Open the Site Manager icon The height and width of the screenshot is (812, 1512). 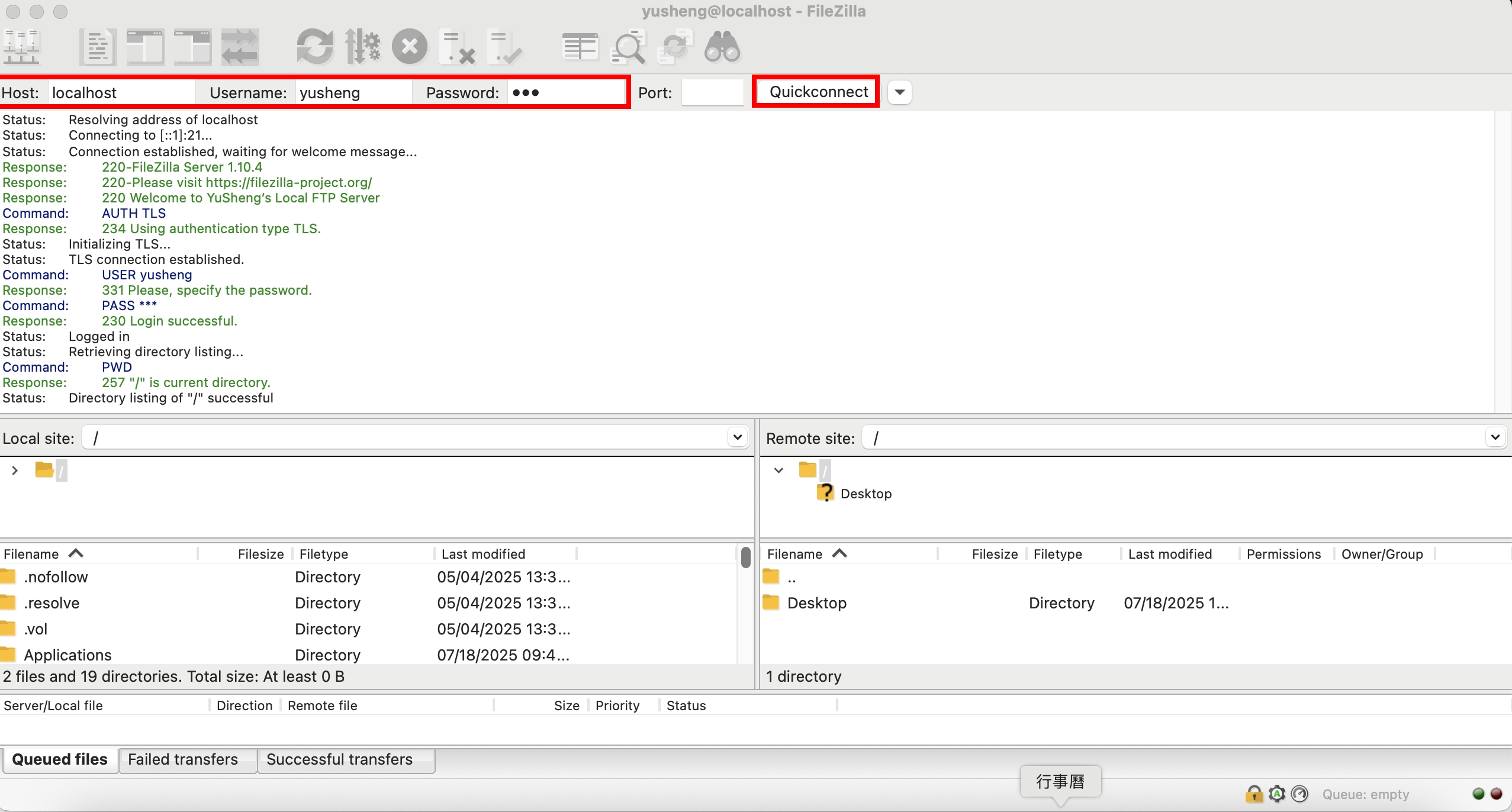pyautogui.click(x=21, y=47)
